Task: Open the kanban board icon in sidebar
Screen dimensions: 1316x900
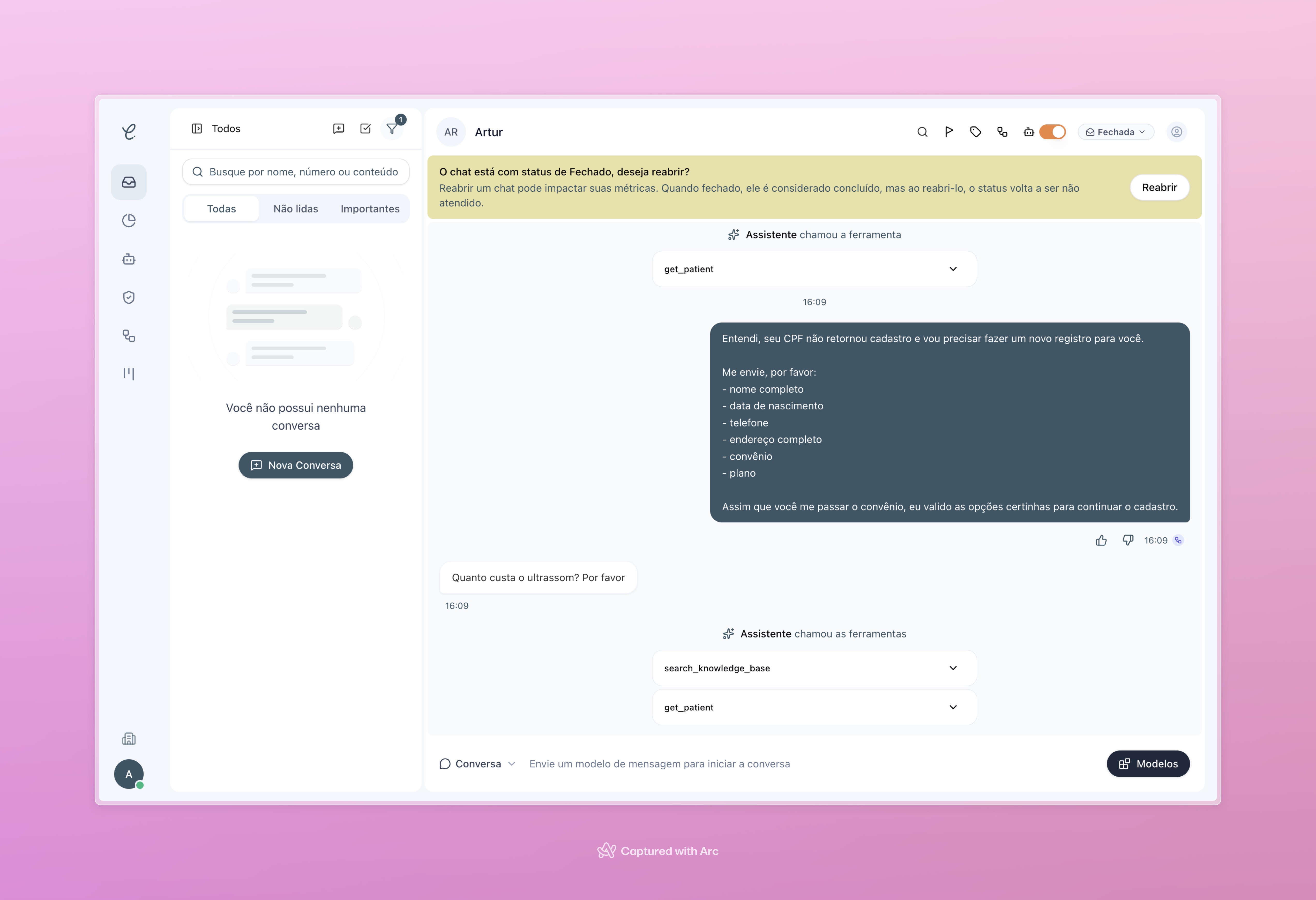Action: click(x=129, y=374)
